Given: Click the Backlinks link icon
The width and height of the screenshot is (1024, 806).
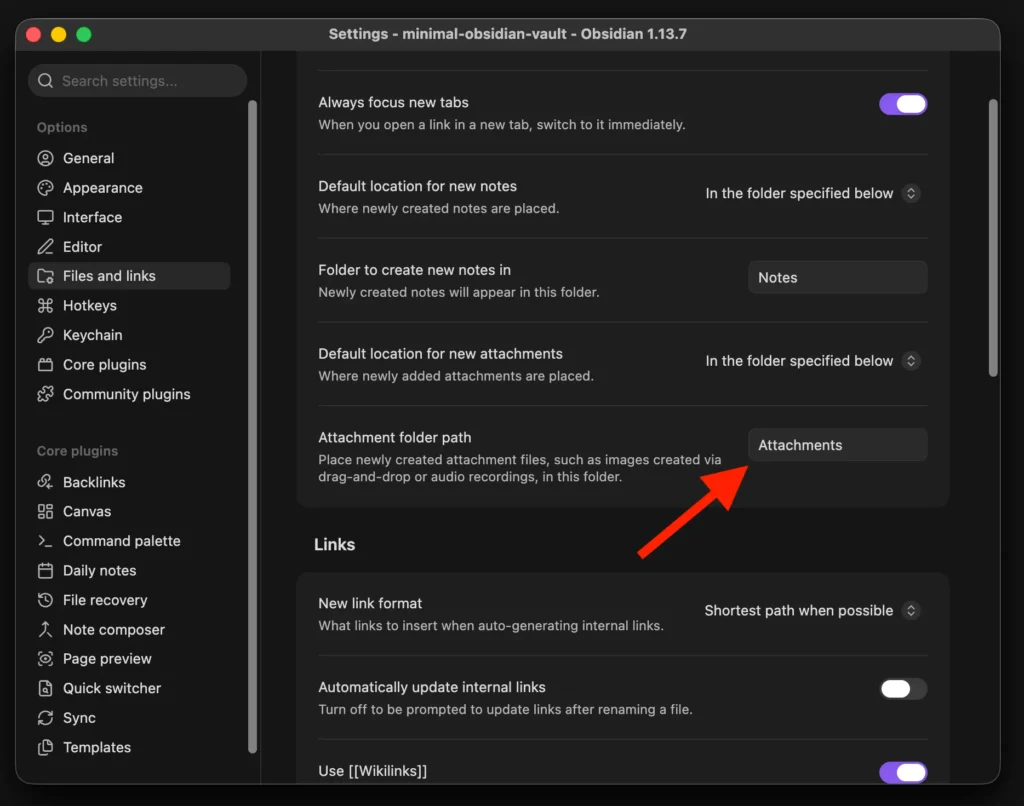Looking at the screenshot, I should point(45,482).
